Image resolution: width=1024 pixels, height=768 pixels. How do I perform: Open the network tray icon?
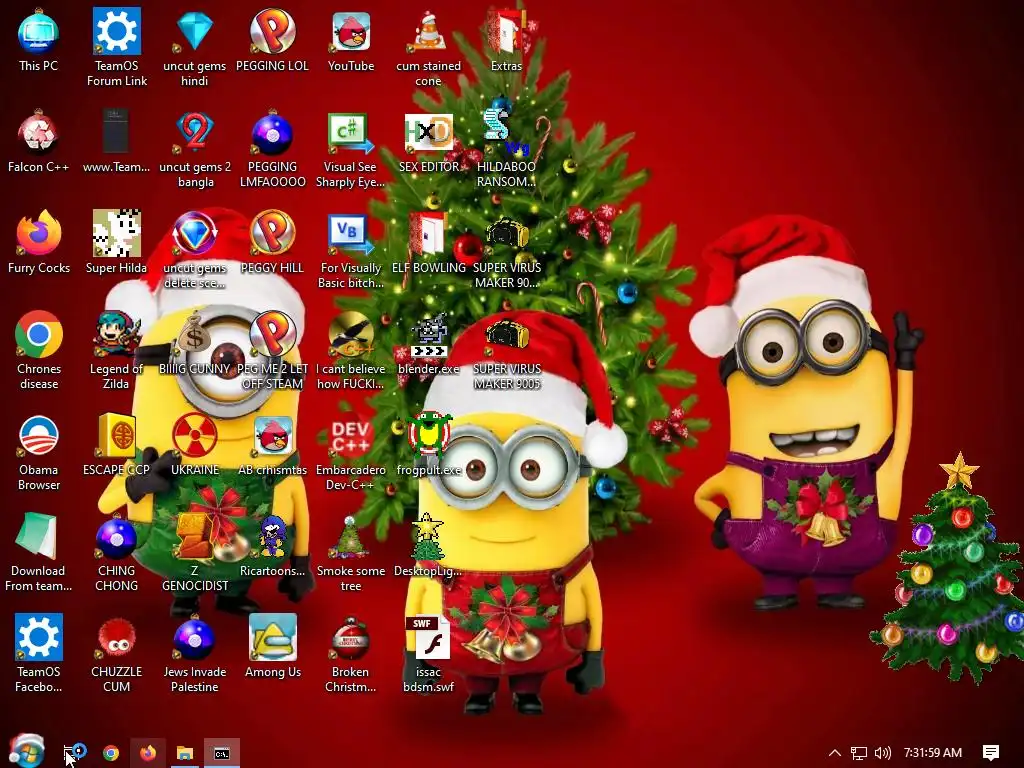859,753
